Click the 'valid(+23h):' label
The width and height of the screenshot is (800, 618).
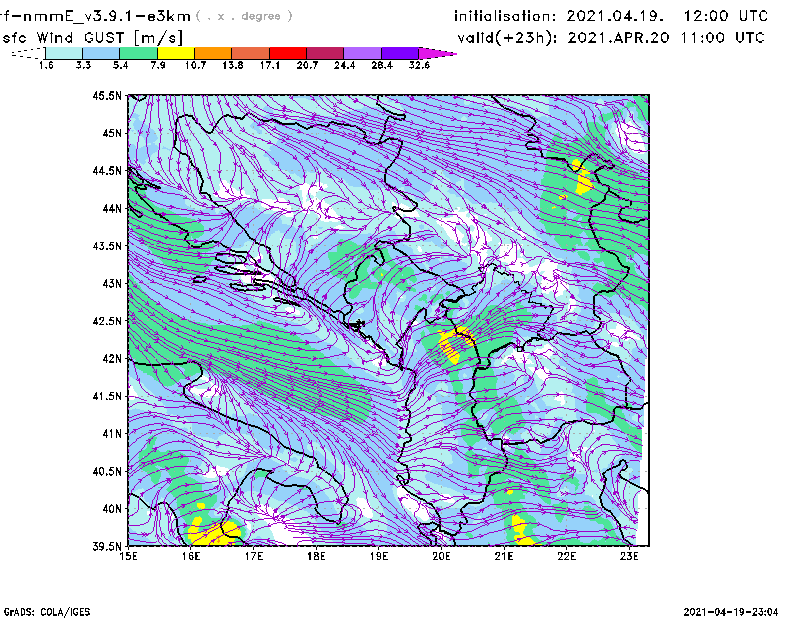click(508, 38)
